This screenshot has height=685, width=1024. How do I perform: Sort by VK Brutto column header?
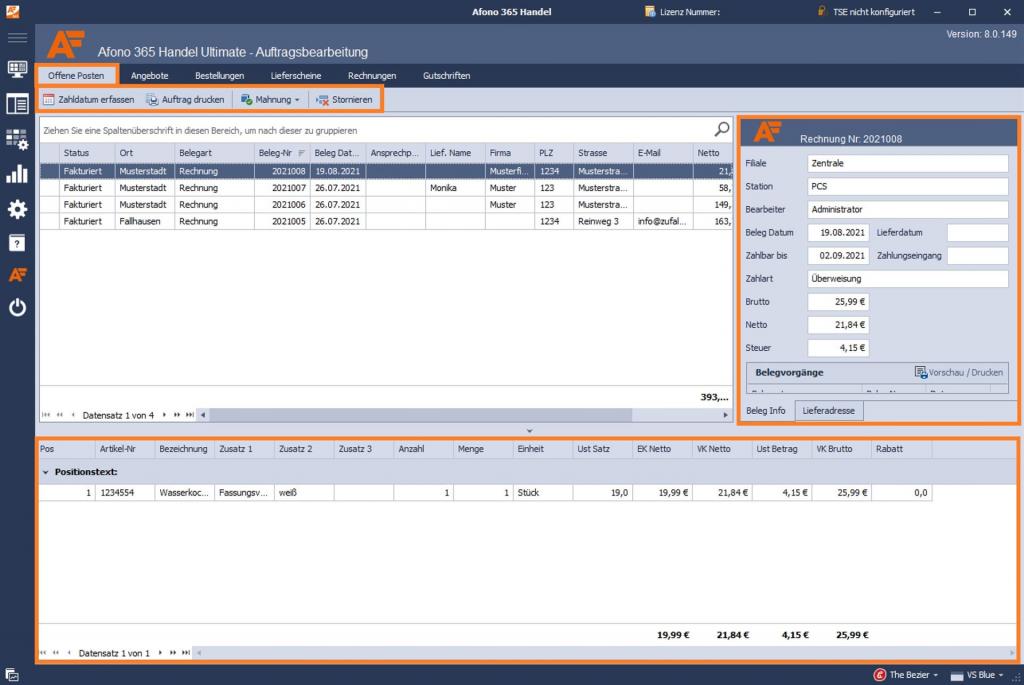click(x=841, y=449)
